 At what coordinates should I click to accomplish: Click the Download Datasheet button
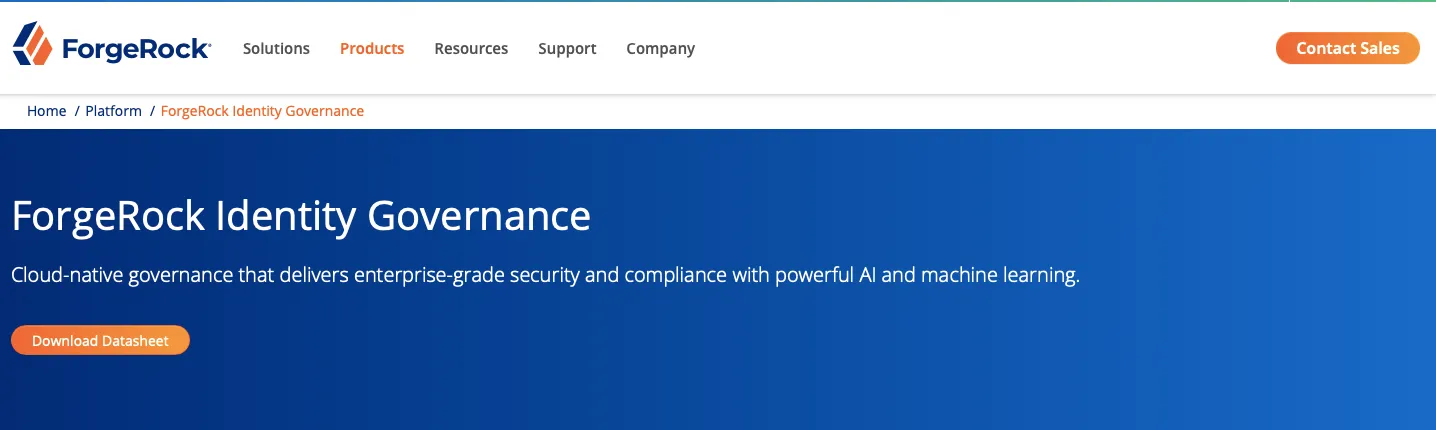(100, 340)
